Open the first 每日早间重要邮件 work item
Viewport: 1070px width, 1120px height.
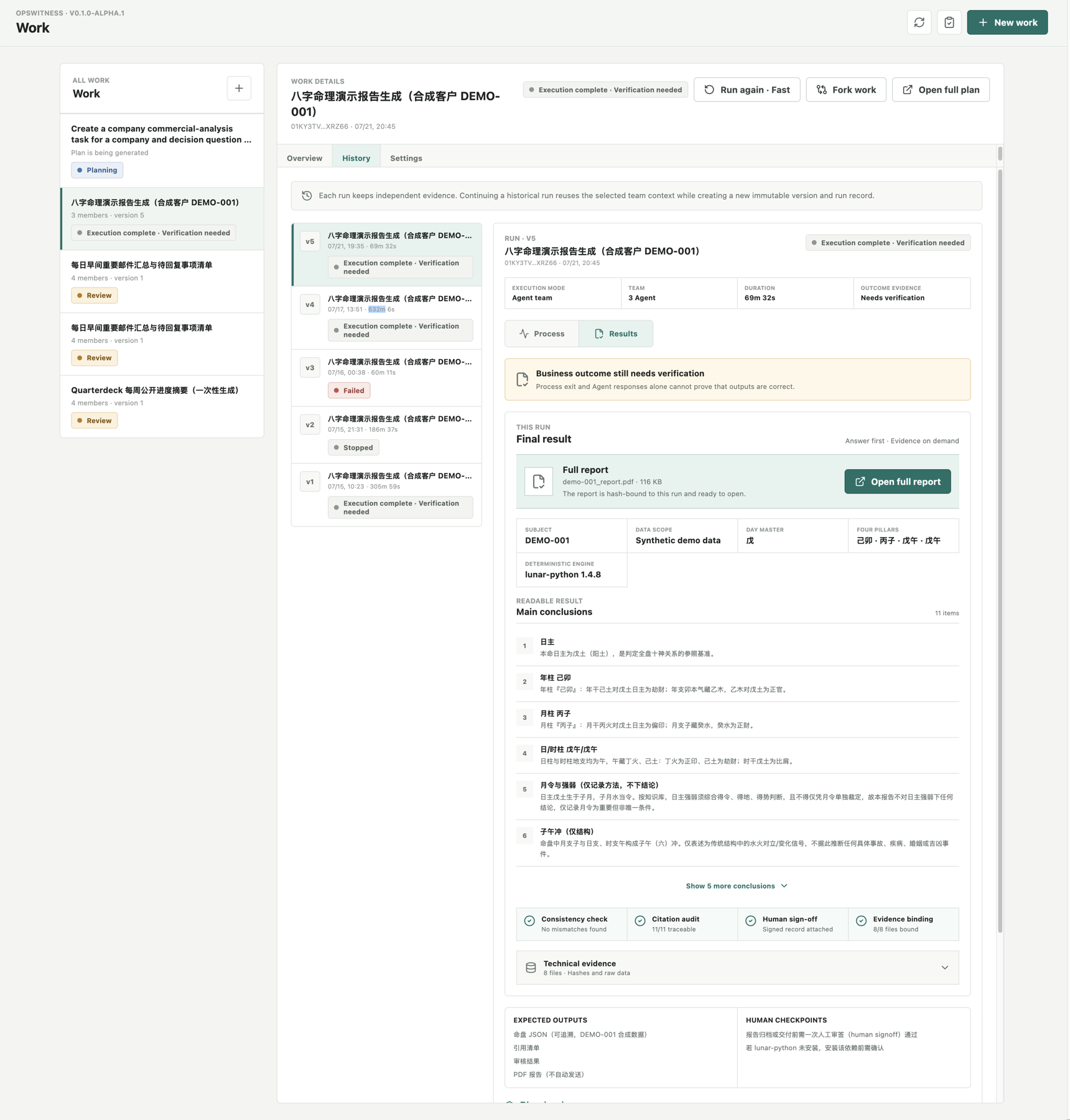coord(162,281)
